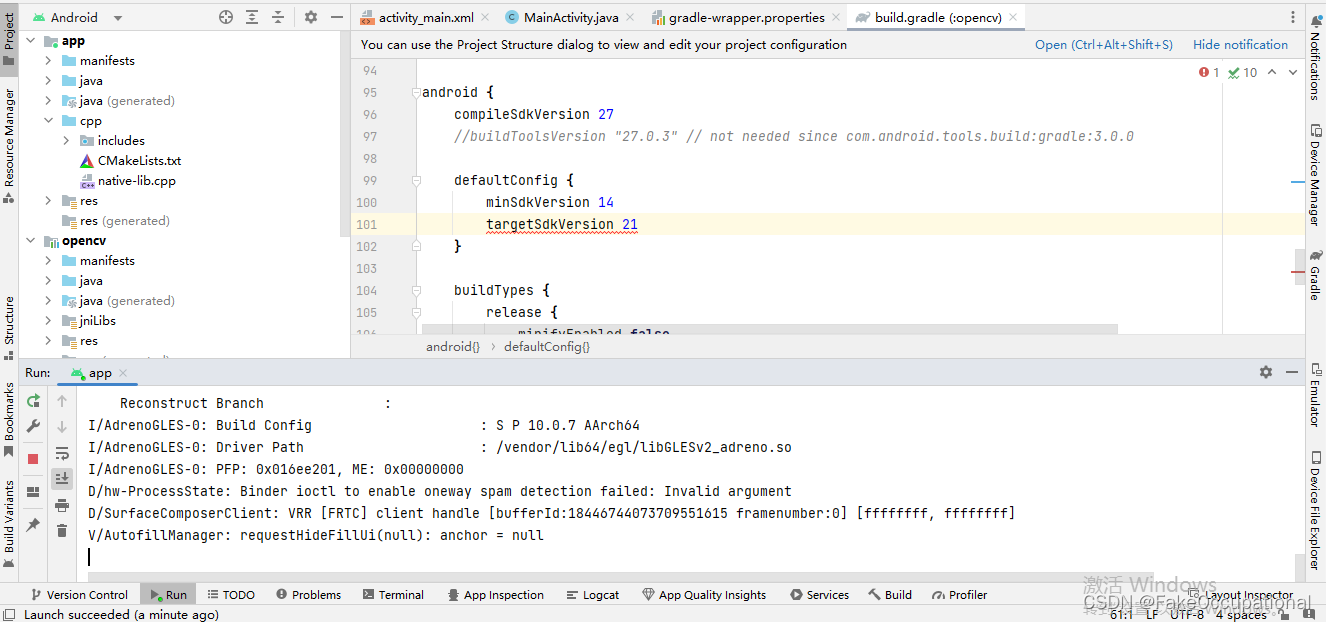Screen dimensions: 1326x622
Task: Clear the Run console with trash icon
Action: [62, 531]
